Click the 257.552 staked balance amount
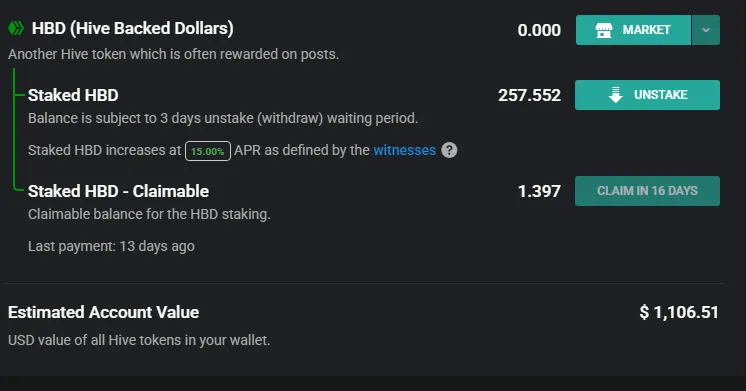The image size is (746, 391). tap(530, 95)
